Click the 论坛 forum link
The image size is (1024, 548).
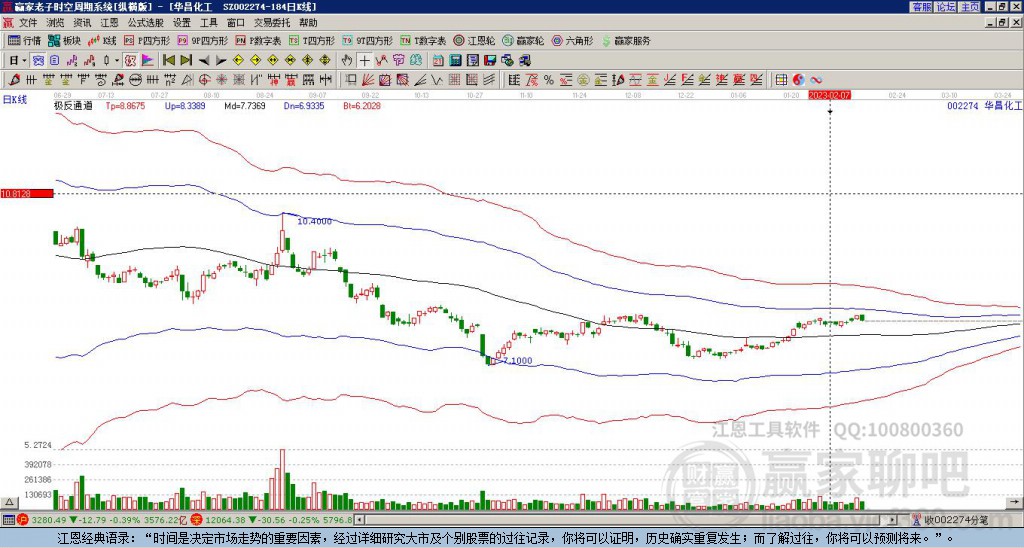[946, 7]
